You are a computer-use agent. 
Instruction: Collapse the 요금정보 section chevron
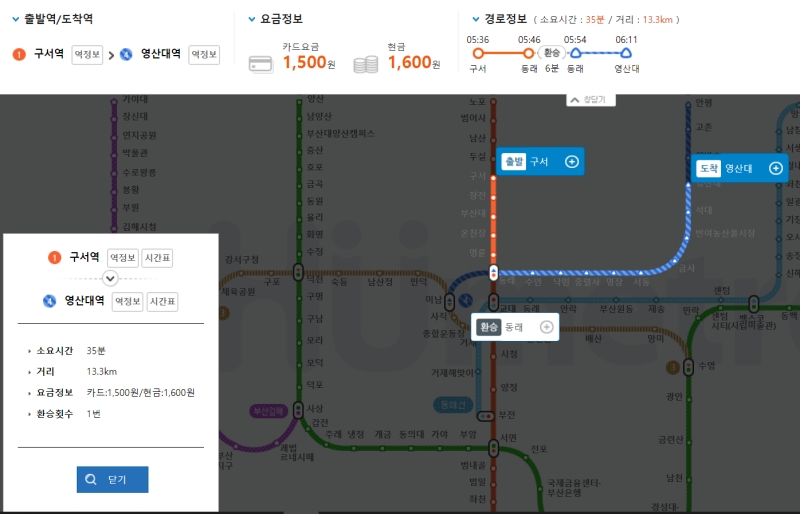click(x=251, y=19)
